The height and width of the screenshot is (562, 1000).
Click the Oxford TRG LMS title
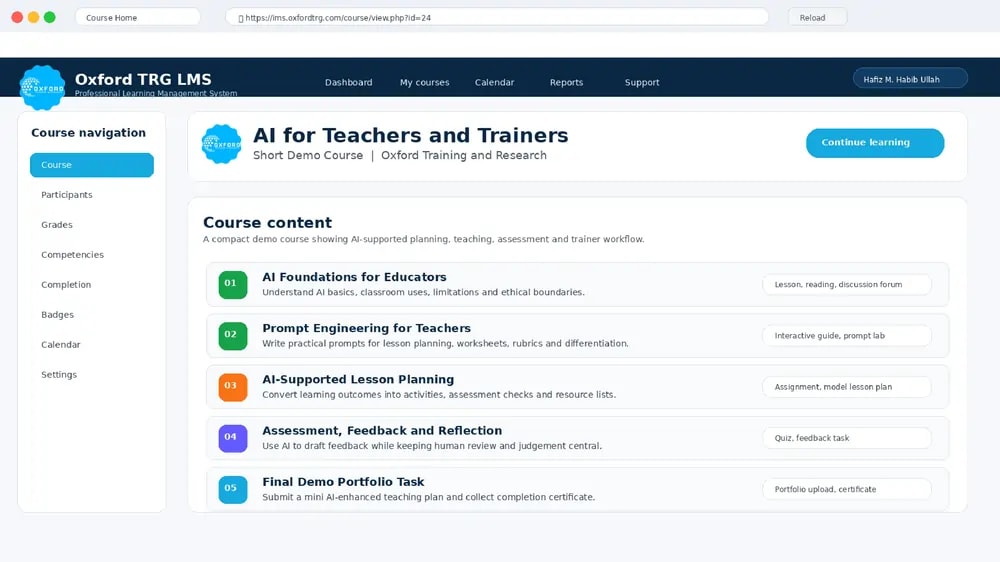pyautogui.click(x=143, y=79)
